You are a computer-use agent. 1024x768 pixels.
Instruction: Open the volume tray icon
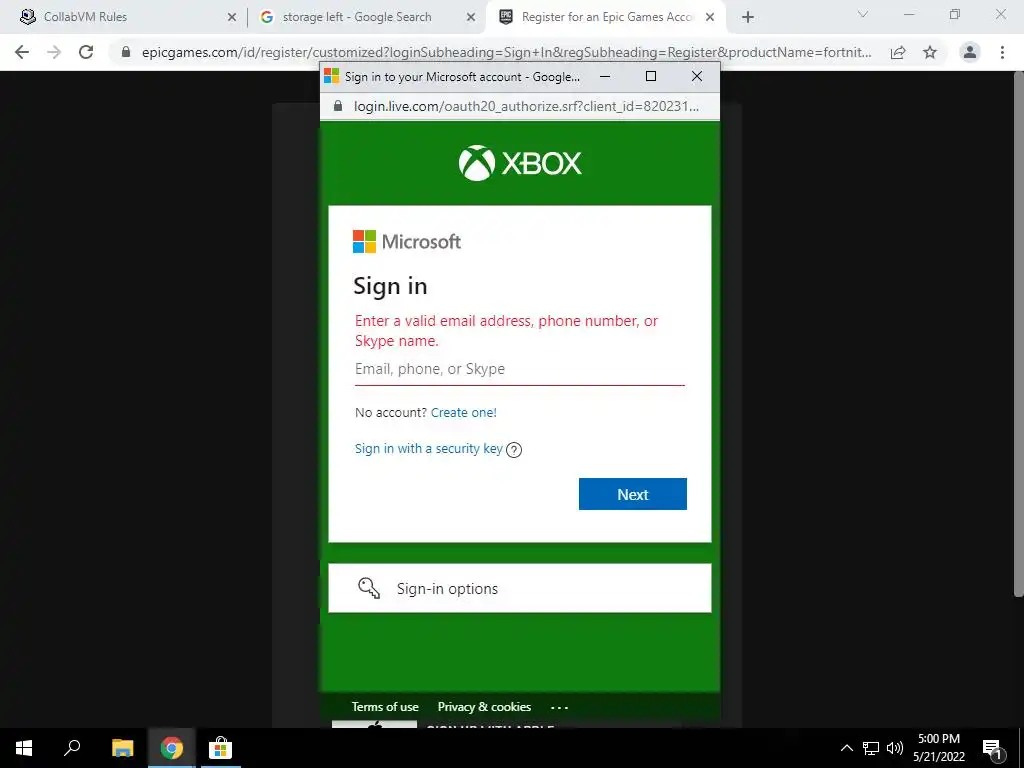coord(895,748)
